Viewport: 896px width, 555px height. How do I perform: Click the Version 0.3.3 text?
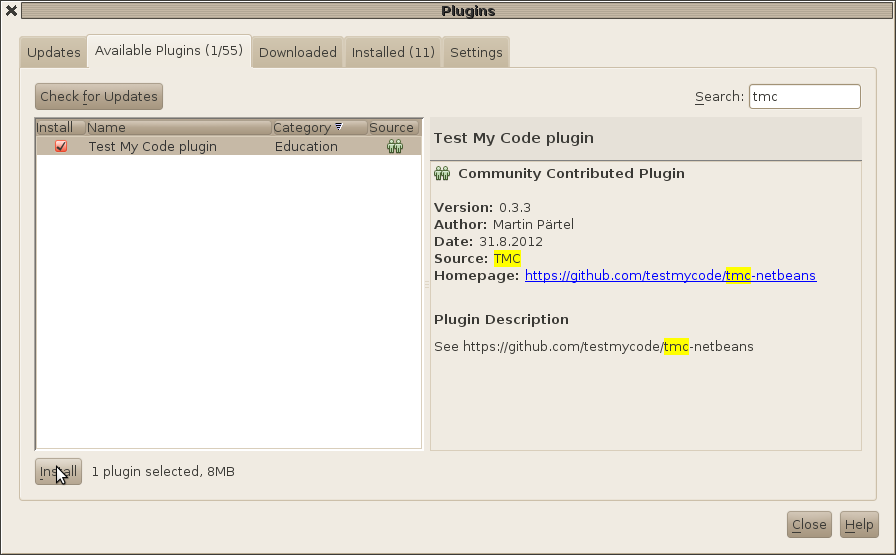[482, 207]
